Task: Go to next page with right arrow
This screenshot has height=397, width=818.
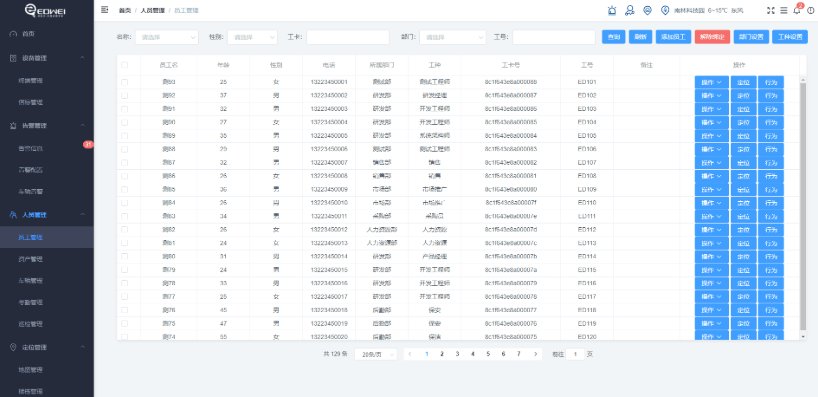Action: [x=535, y=354]
